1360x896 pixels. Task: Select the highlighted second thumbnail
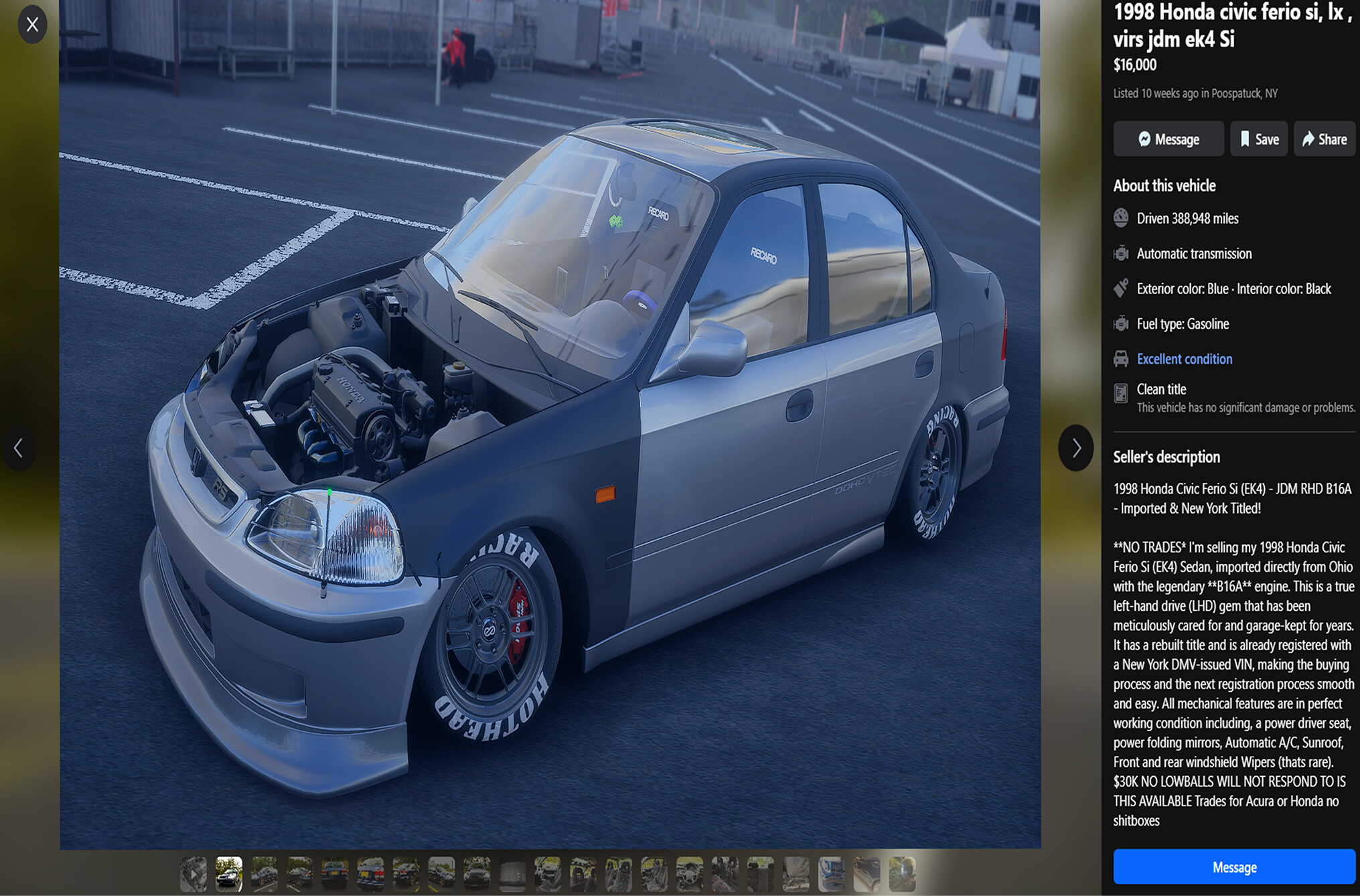pyautogui.click(x=229, y=874)
